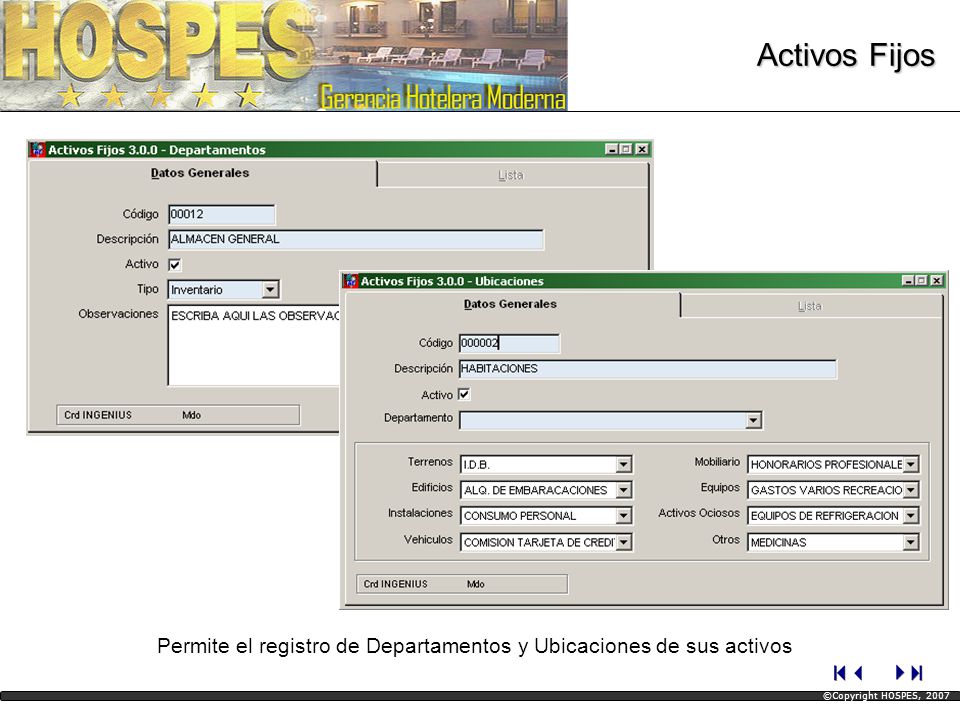Open the Tipo Inventario dropdown
Screen dimensions: 960x720
pyautogui.click(x=270, y=290)
